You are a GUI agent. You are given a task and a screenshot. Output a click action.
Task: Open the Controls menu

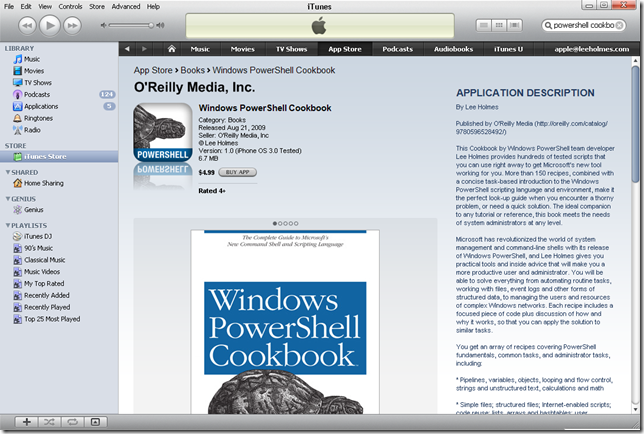(70, 7)
